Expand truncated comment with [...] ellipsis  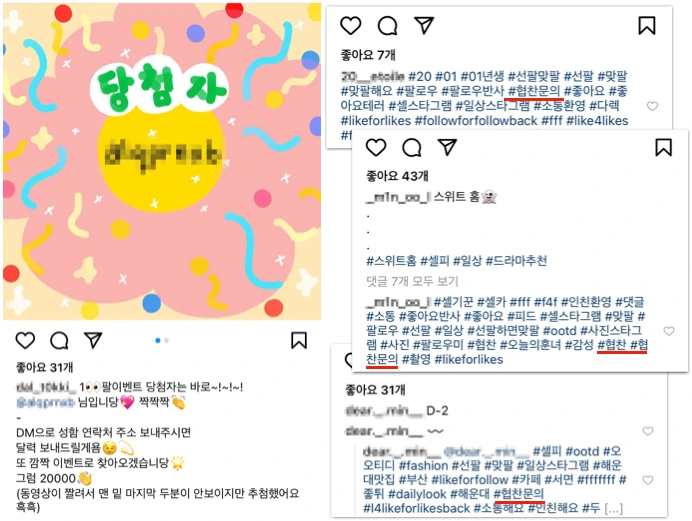[613, 509]
